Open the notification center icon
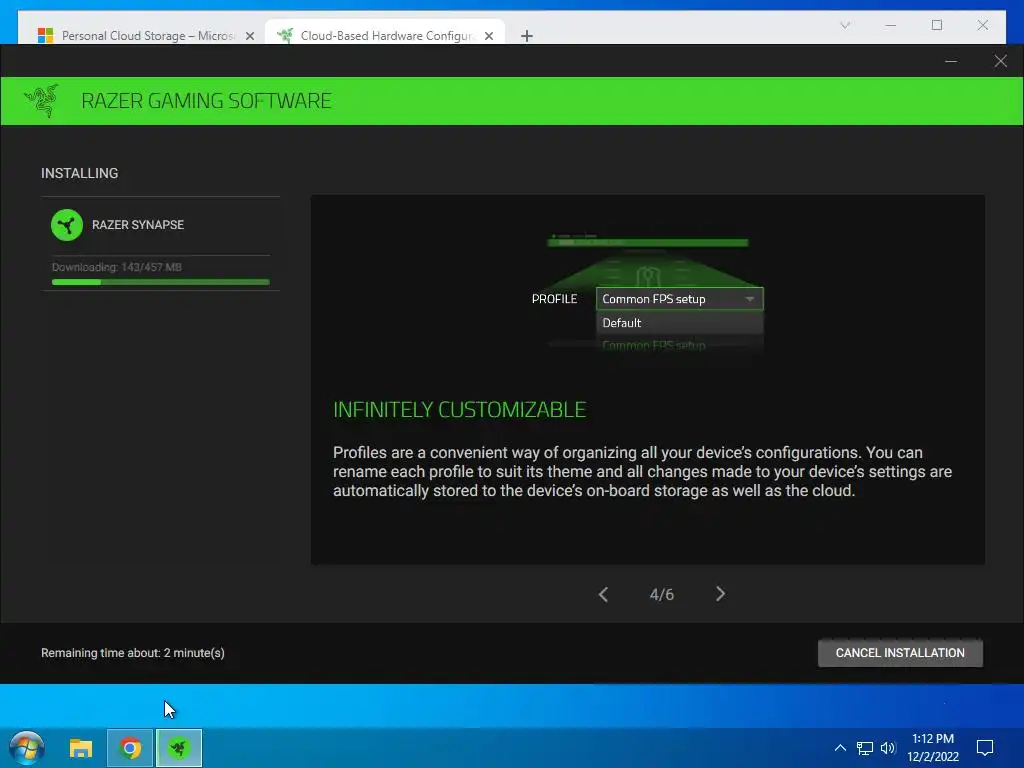This screenshot has height=768, width=1024. point(985,748)
